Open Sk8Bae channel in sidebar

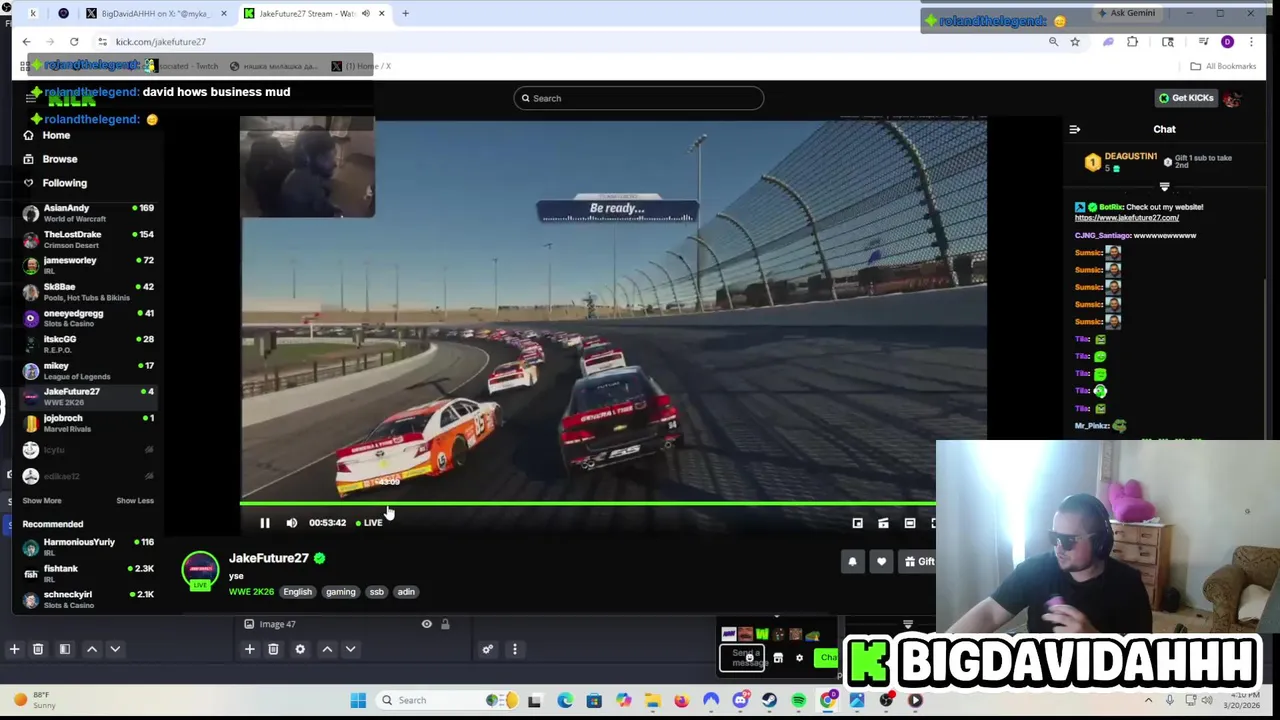point(88,291)
